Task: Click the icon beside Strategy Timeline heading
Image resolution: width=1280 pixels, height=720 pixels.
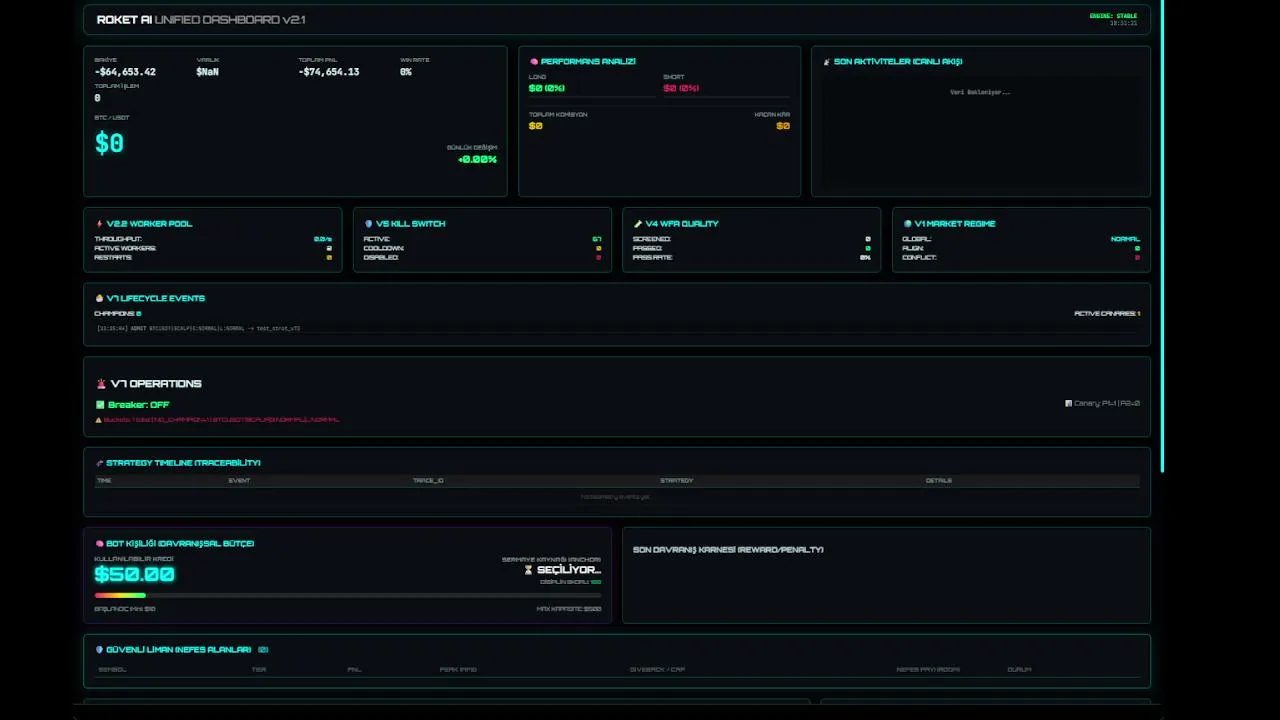Action: [x=99, y=463]
